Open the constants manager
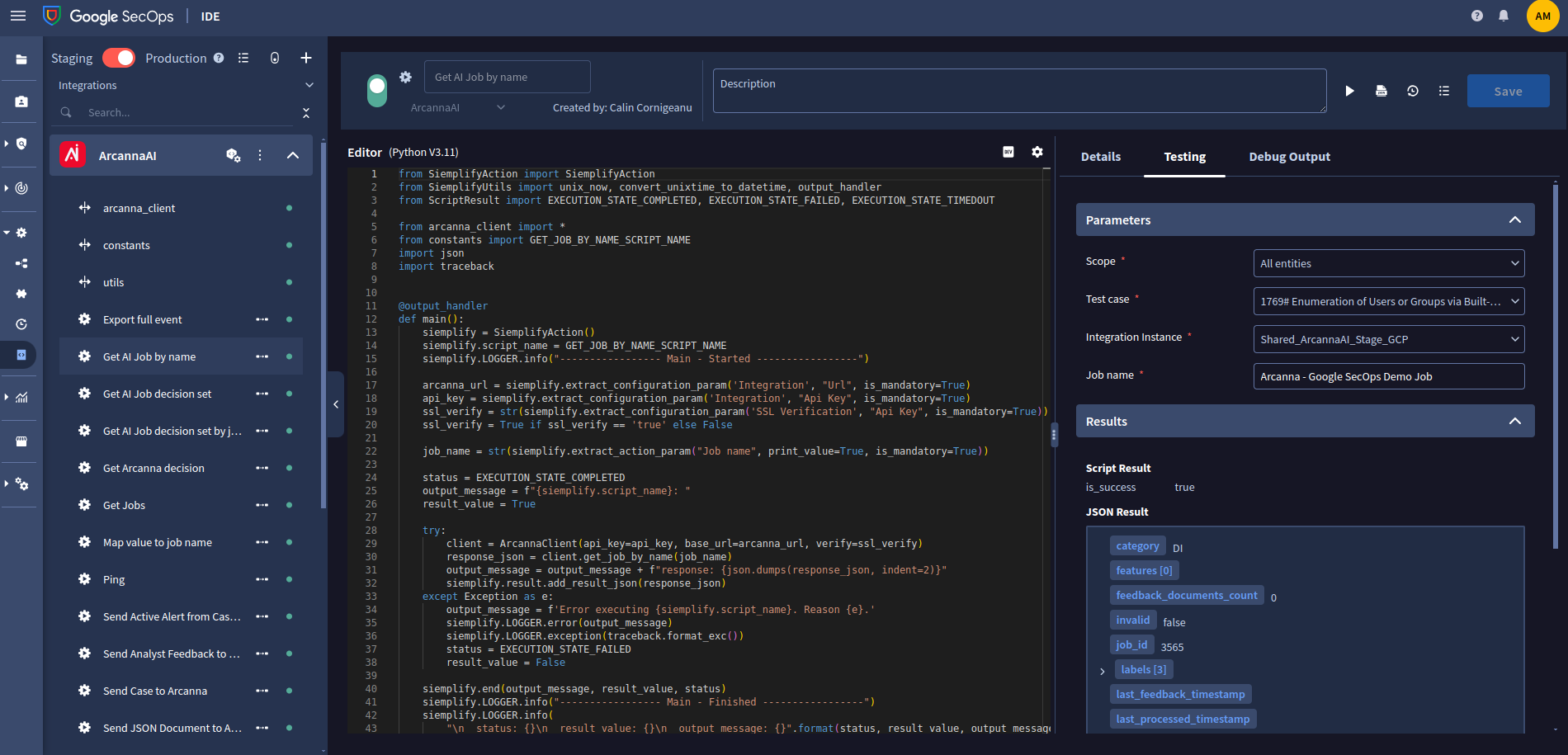 [126, 245]
